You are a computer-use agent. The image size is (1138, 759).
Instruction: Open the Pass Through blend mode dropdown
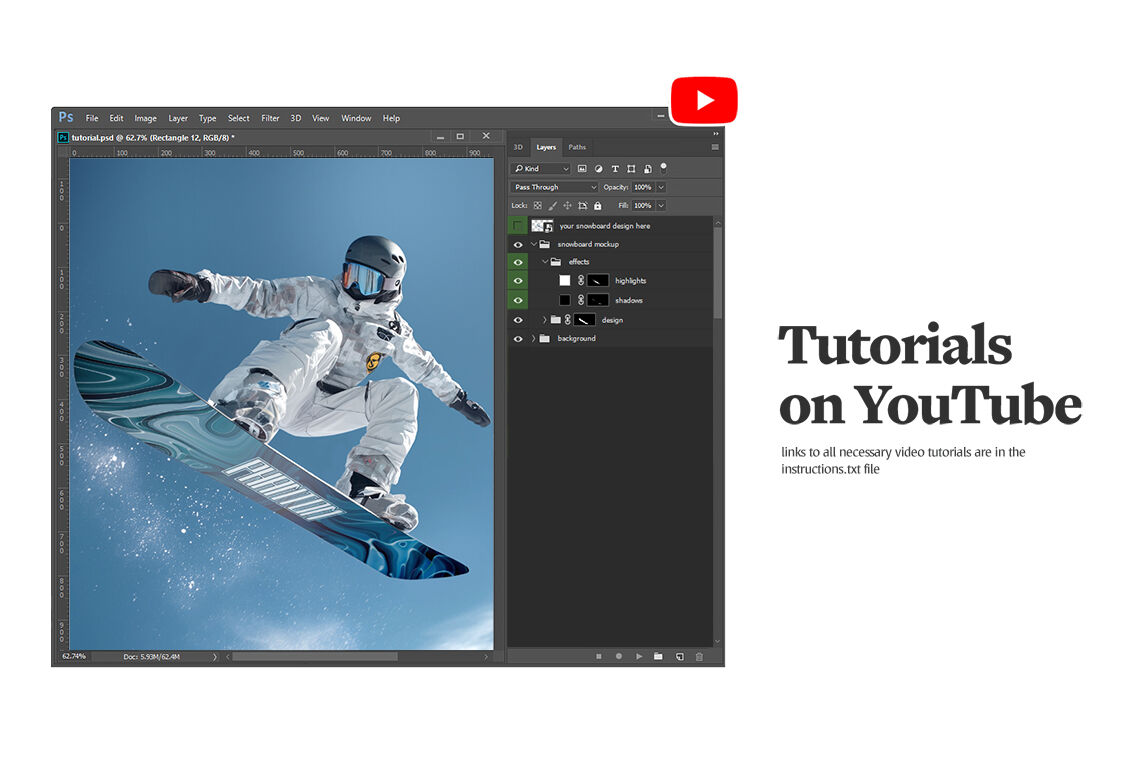tap(554, 187)
